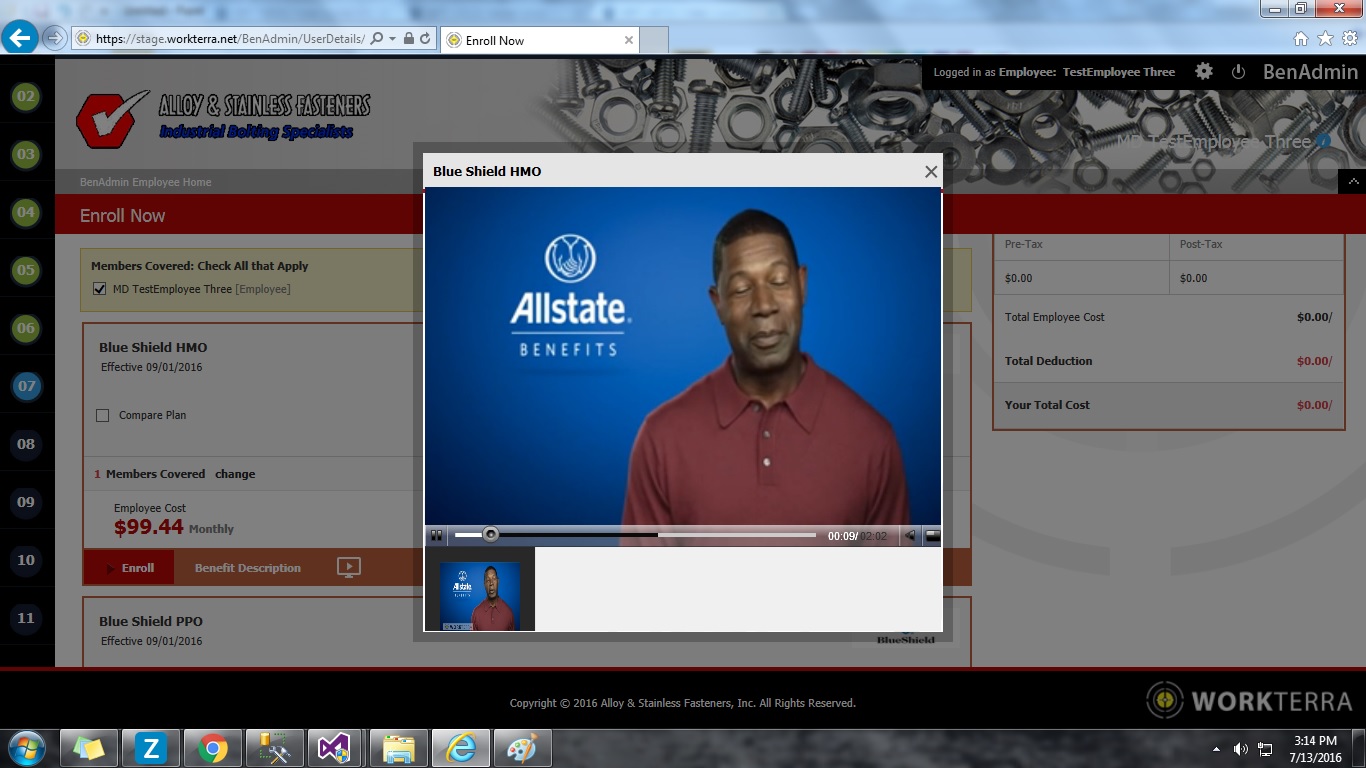
Task: Click the security lock icon in the address bar
Action: coord(409,39)
